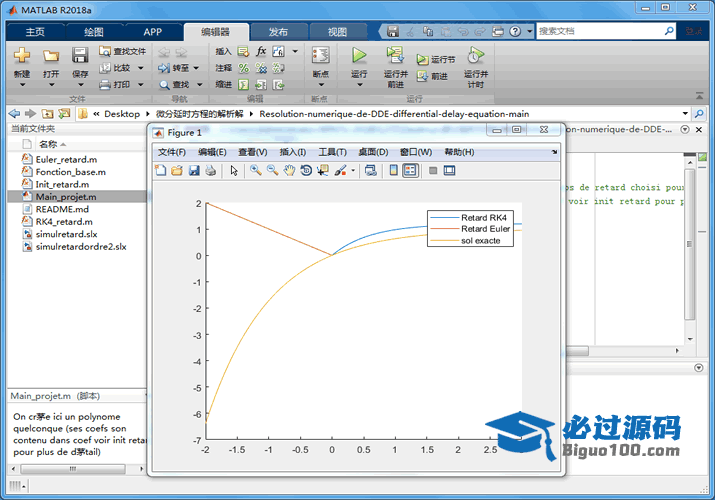Toggle the Insert Legend button
This screenshot has height=500, width=715.
coord(410,171)
